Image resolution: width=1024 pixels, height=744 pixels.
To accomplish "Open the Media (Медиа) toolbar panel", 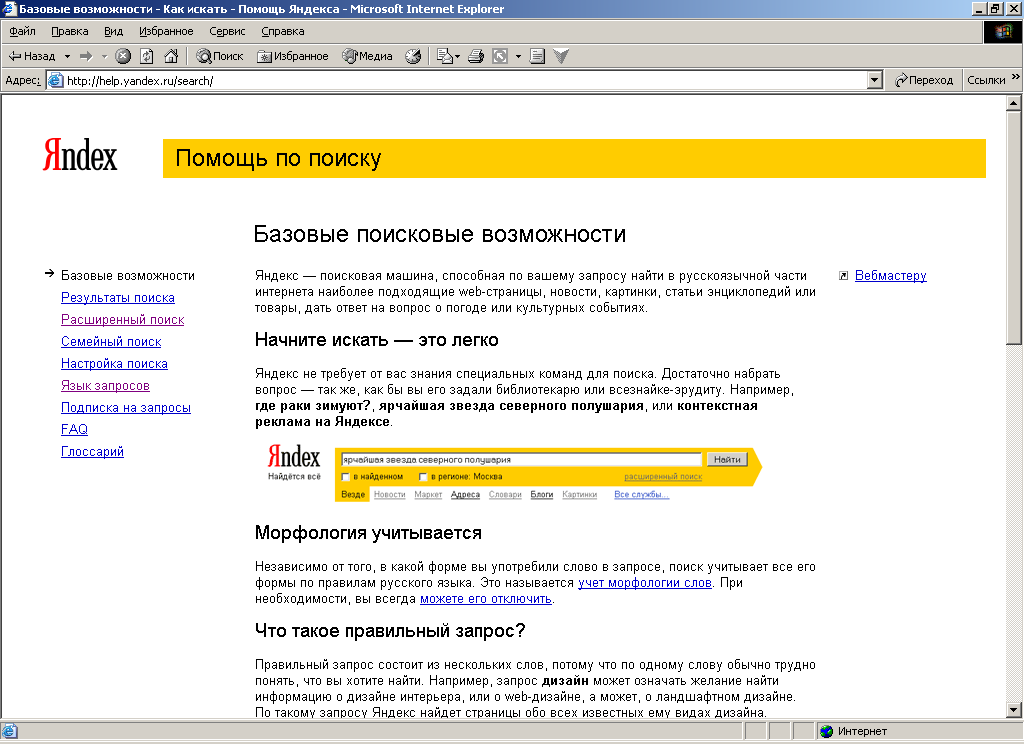I will click(x=368, y=56).
